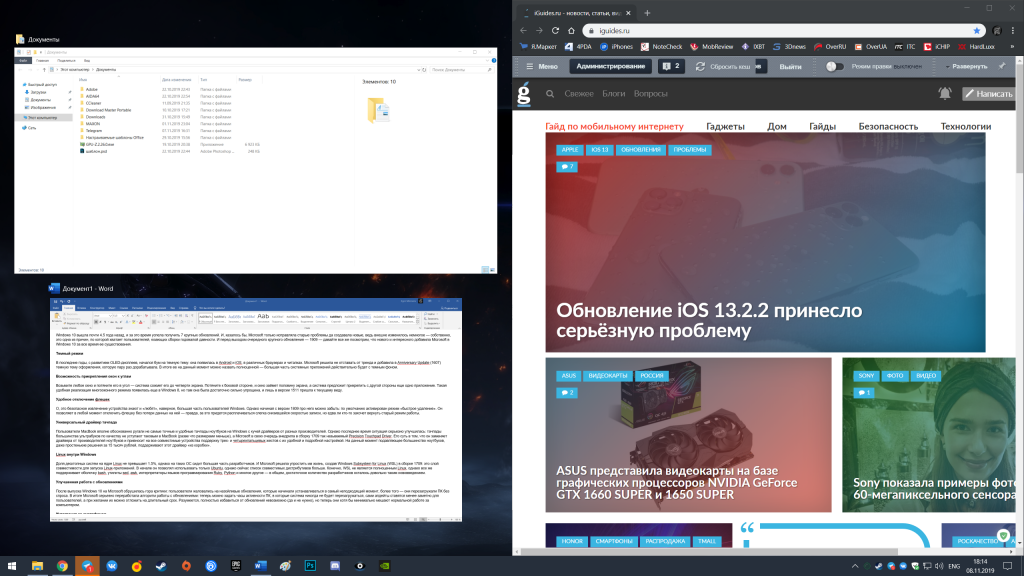Click the HONOR tag
1024x576 pixels.
coord(572,541)
